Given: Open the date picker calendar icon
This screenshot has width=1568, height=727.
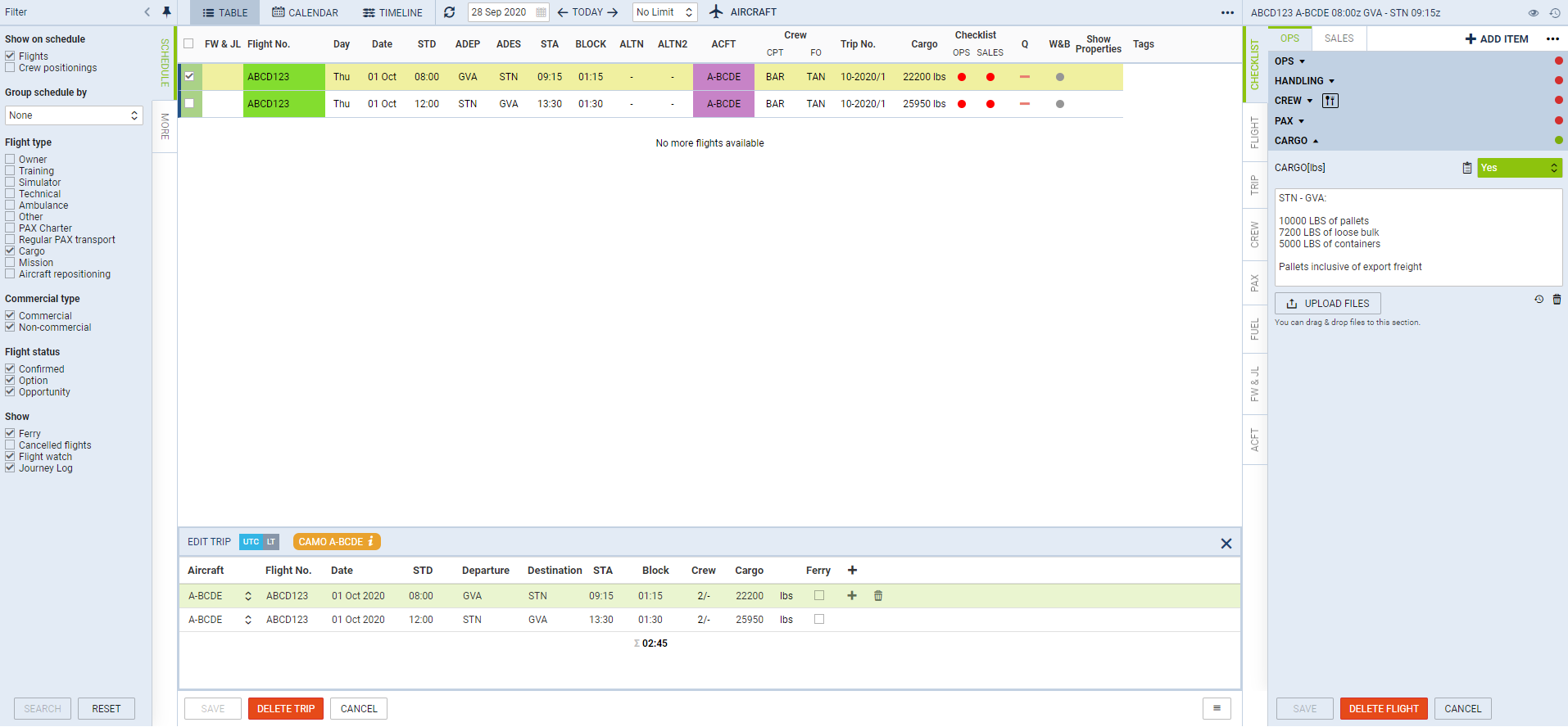Looking at the screenshot, I should [x=541, y=12].
